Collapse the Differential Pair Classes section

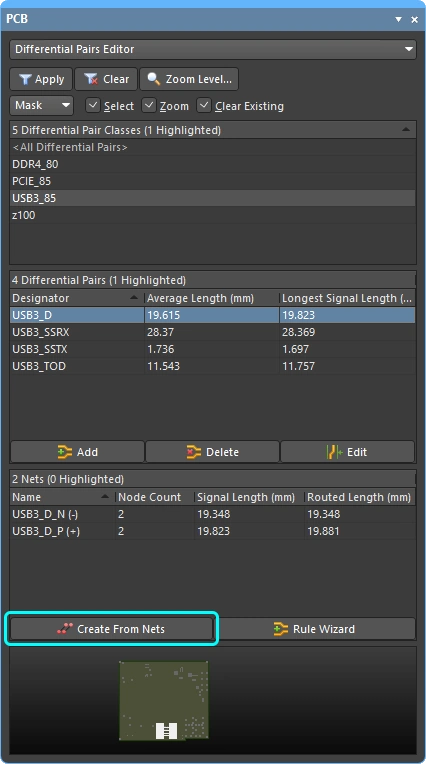coord(406,130)
